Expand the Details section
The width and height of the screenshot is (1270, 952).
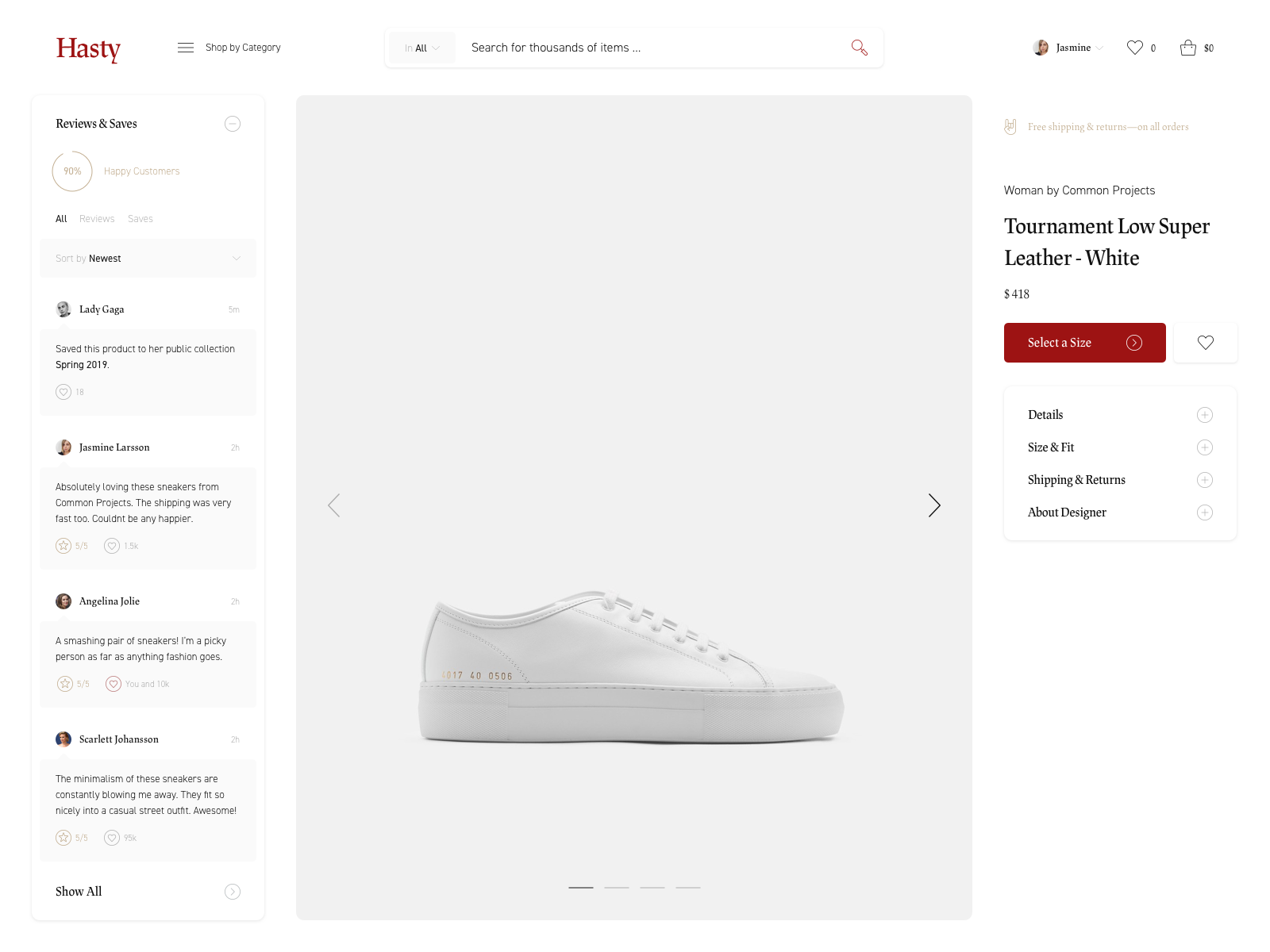[x=1206, y=415]
